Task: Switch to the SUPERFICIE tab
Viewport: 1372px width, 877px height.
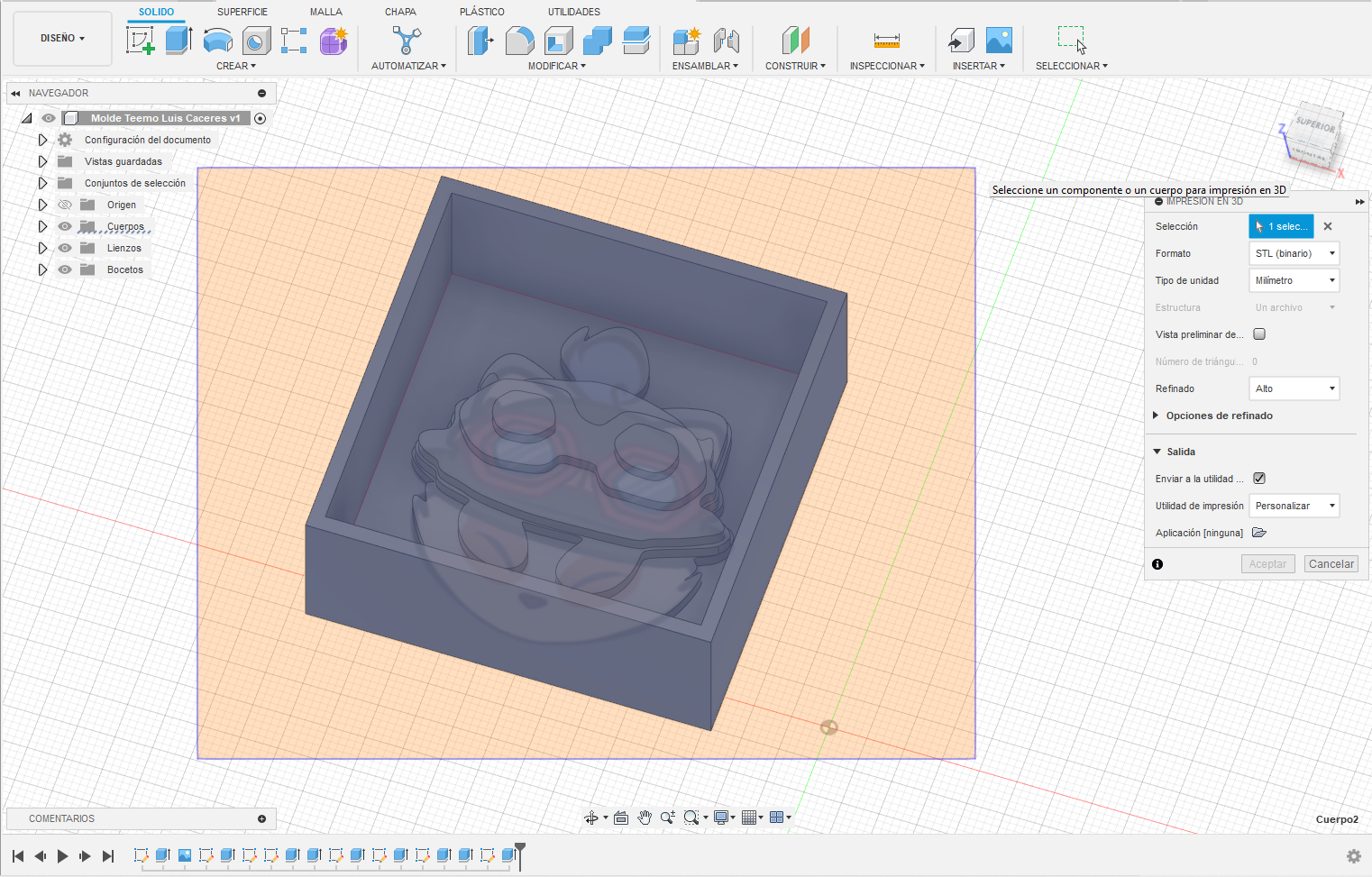Action: (x=242, y=12)
